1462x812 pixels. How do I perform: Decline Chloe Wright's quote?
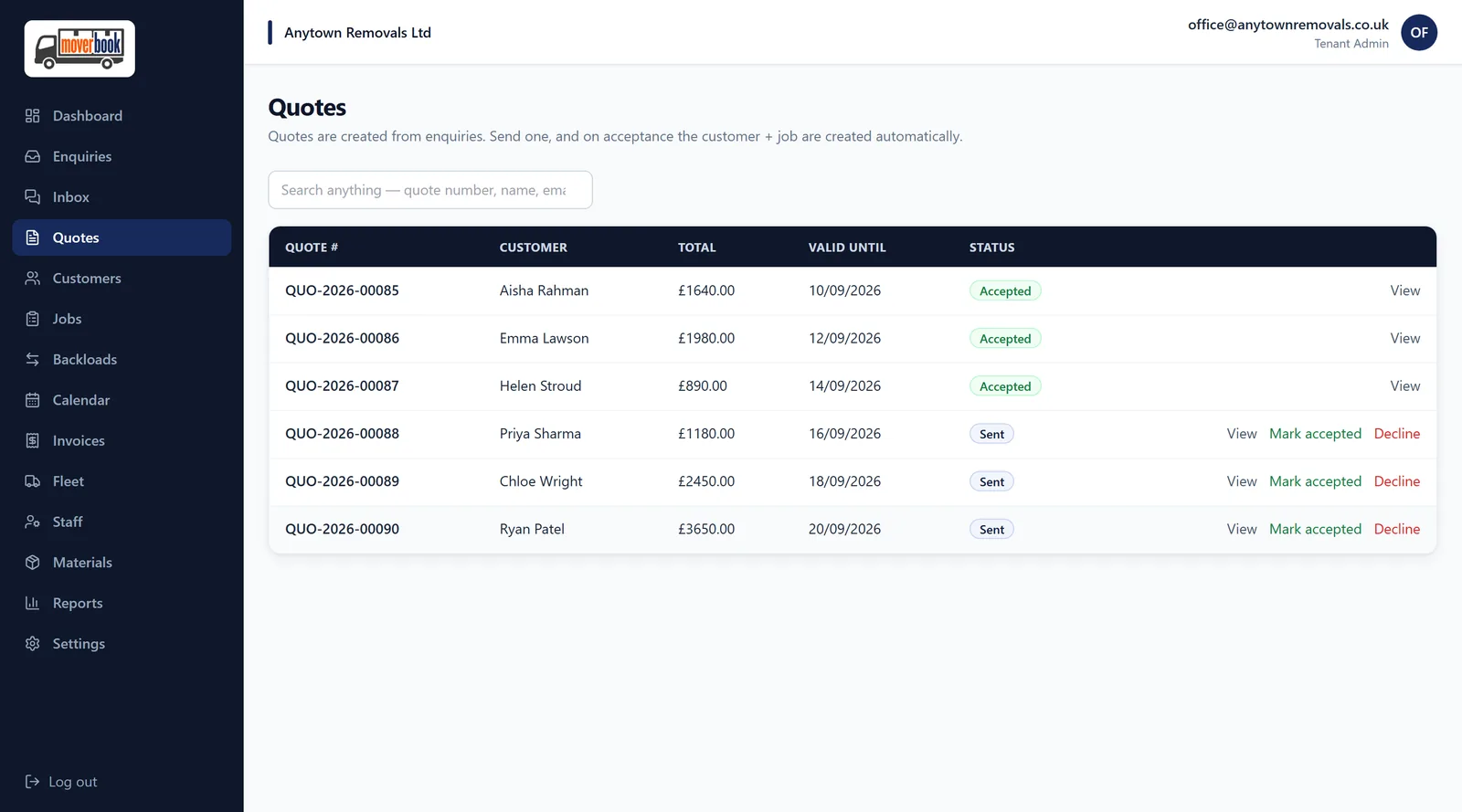1397,481
